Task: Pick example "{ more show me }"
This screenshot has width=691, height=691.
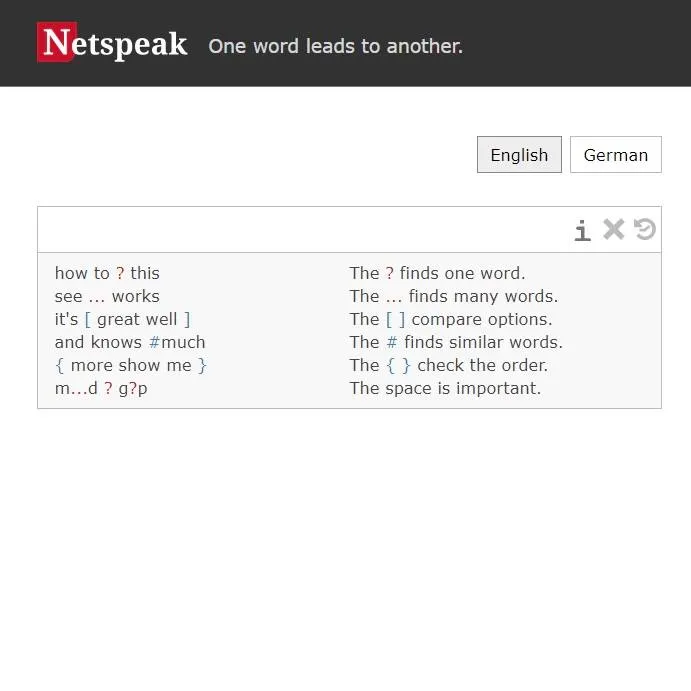Action: coord(131,365)
